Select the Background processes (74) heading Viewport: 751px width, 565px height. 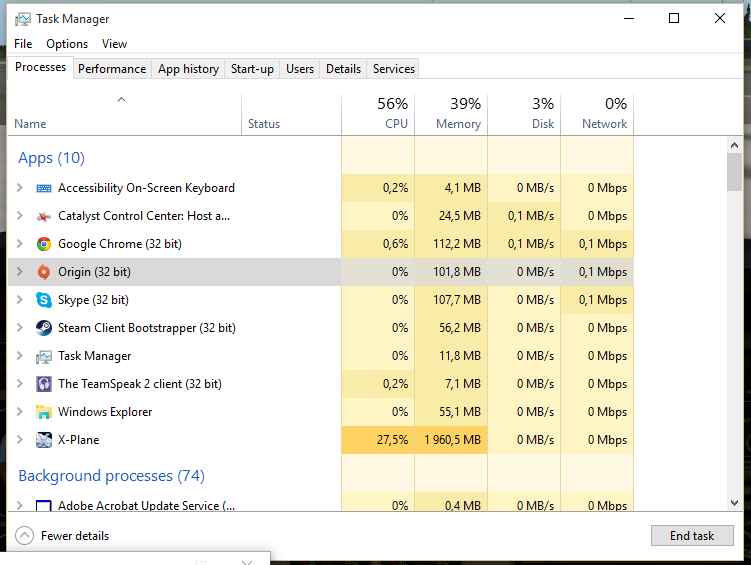click(112, 476)
